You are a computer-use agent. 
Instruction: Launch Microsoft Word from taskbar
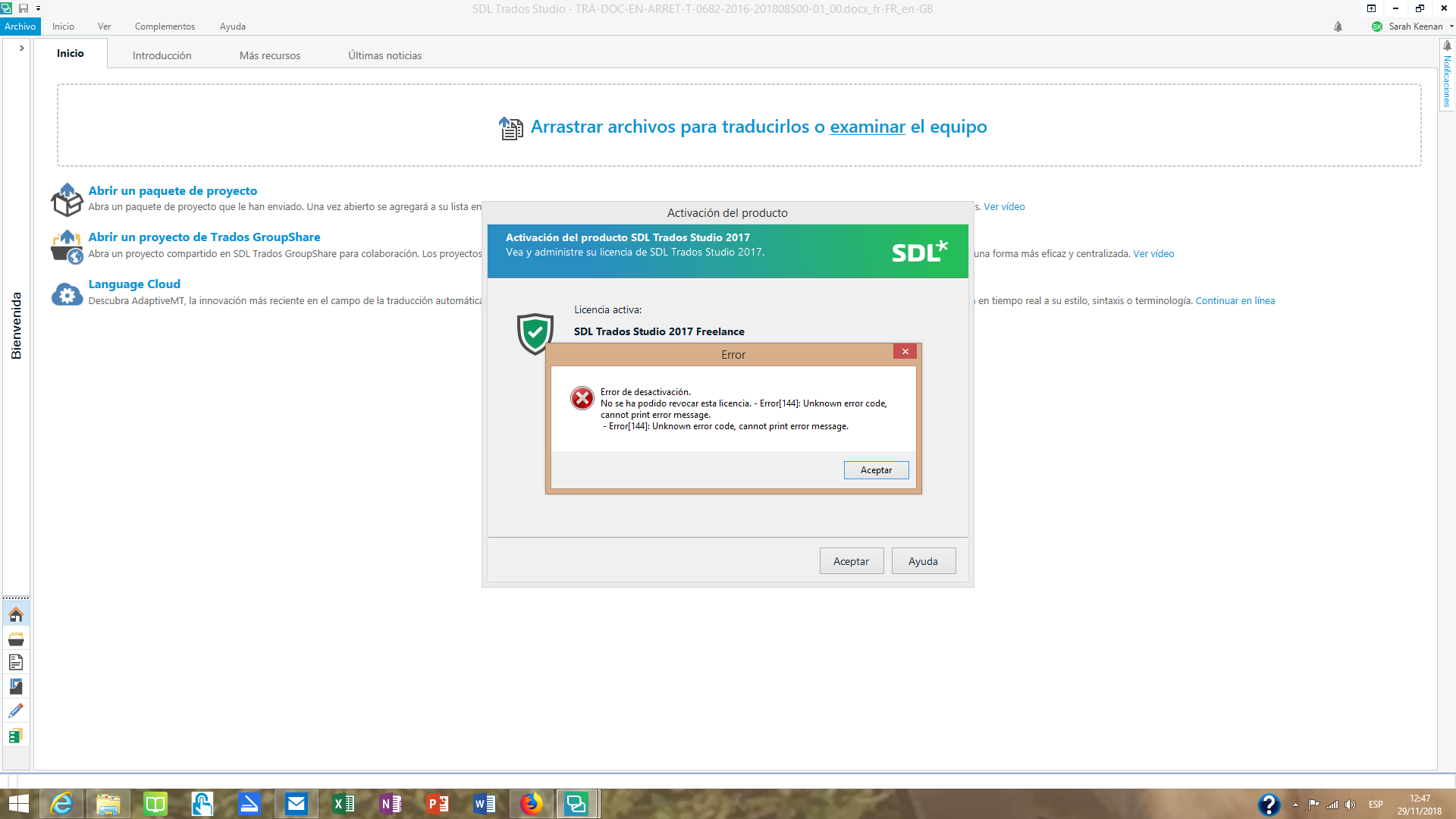484,803
